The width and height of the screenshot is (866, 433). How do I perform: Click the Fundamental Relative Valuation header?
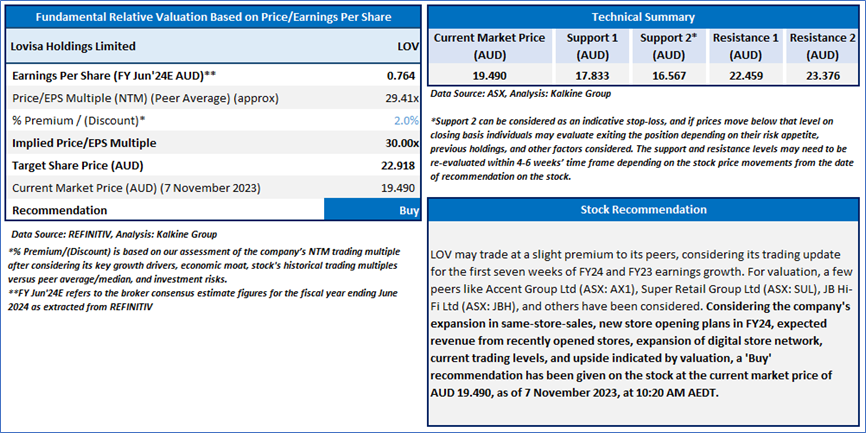pyautogui.click(x=213, y=17)
